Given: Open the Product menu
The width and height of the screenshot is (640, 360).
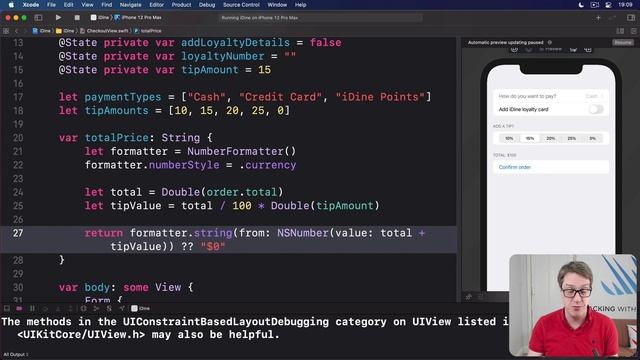Looking at the screenshot, I should (x=181, y=5).
